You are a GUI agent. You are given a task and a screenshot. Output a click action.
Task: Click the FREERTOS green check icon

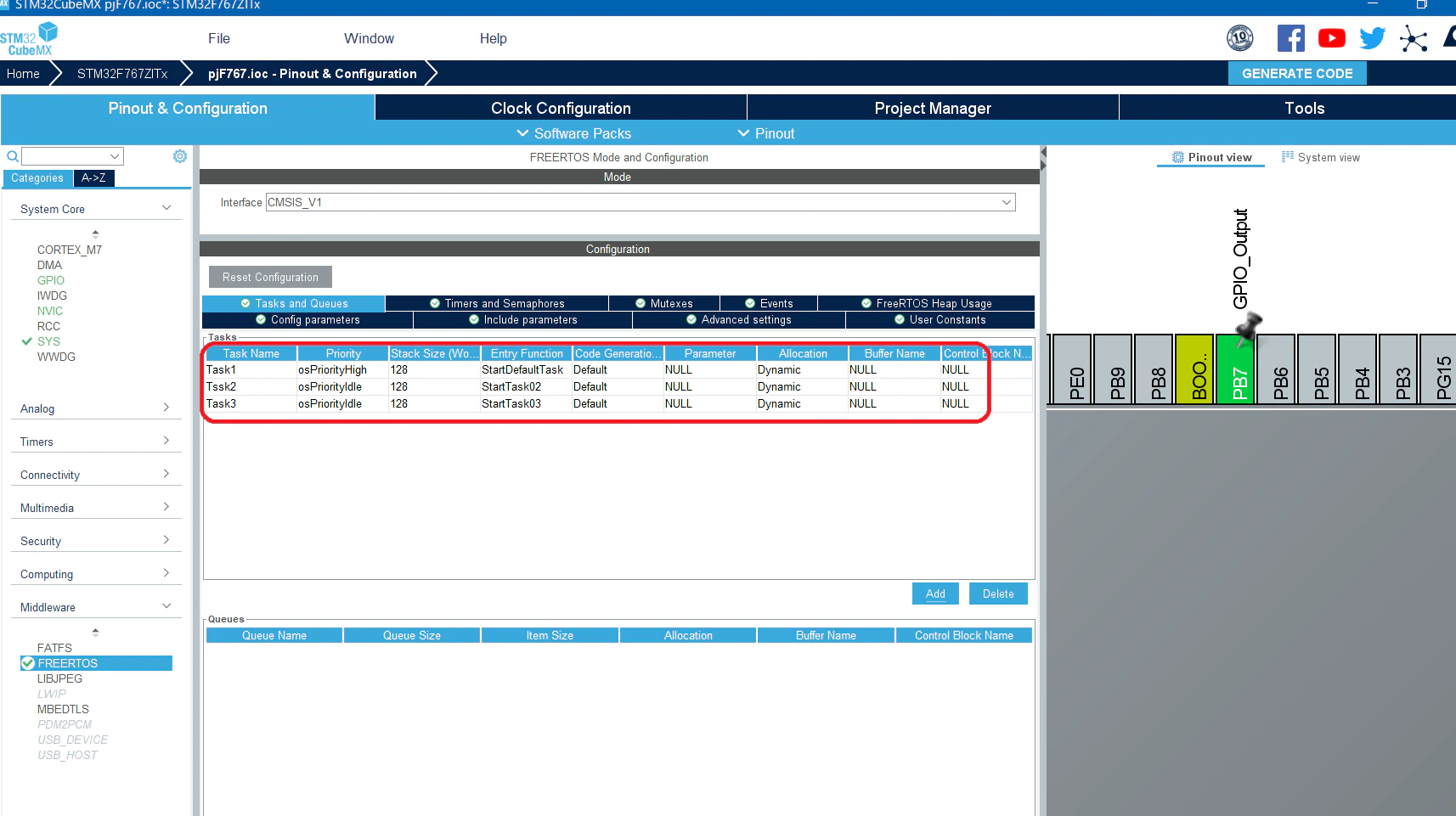[28, 663]
